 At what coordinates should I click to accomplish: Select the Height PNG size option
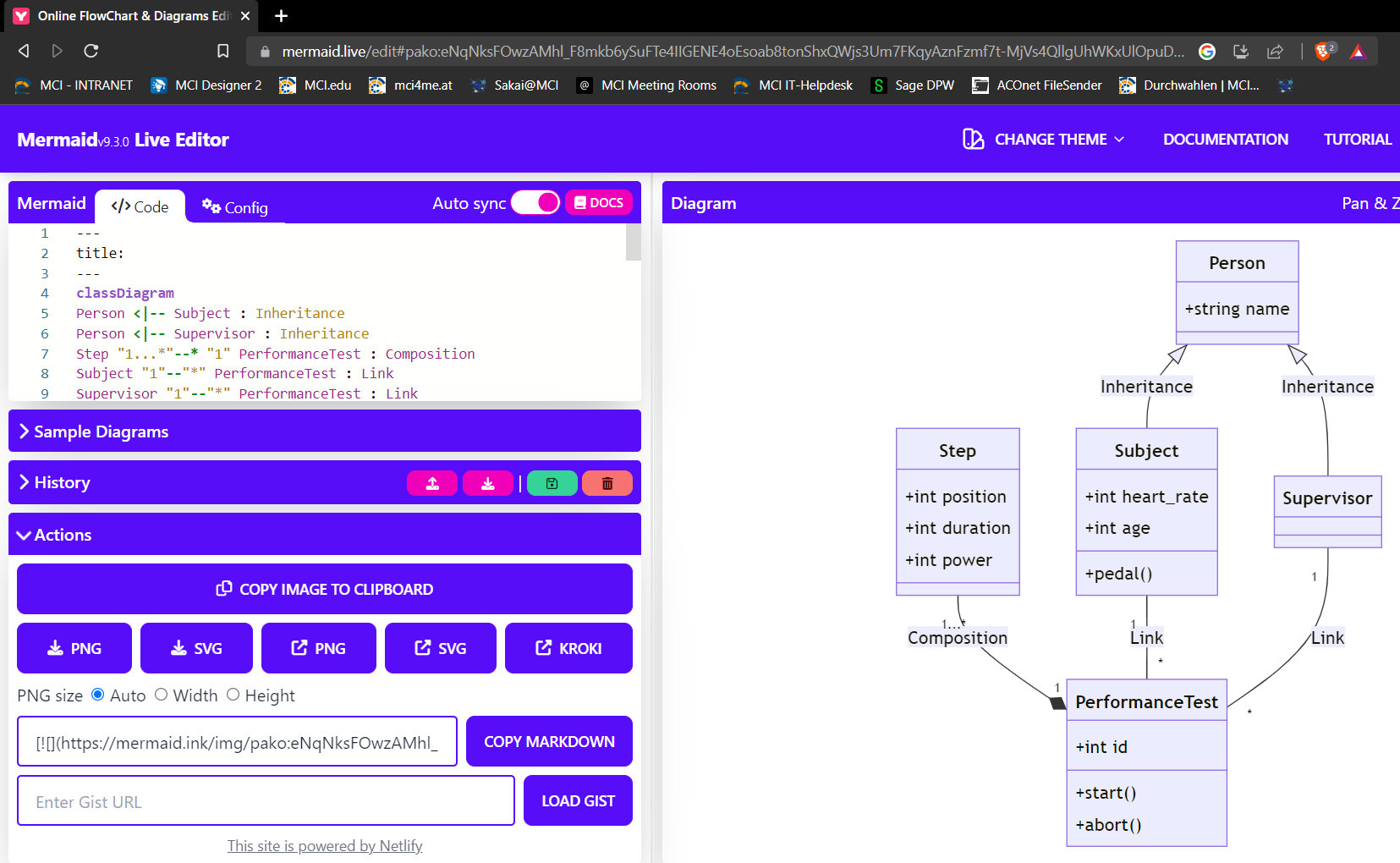point(233,695)
